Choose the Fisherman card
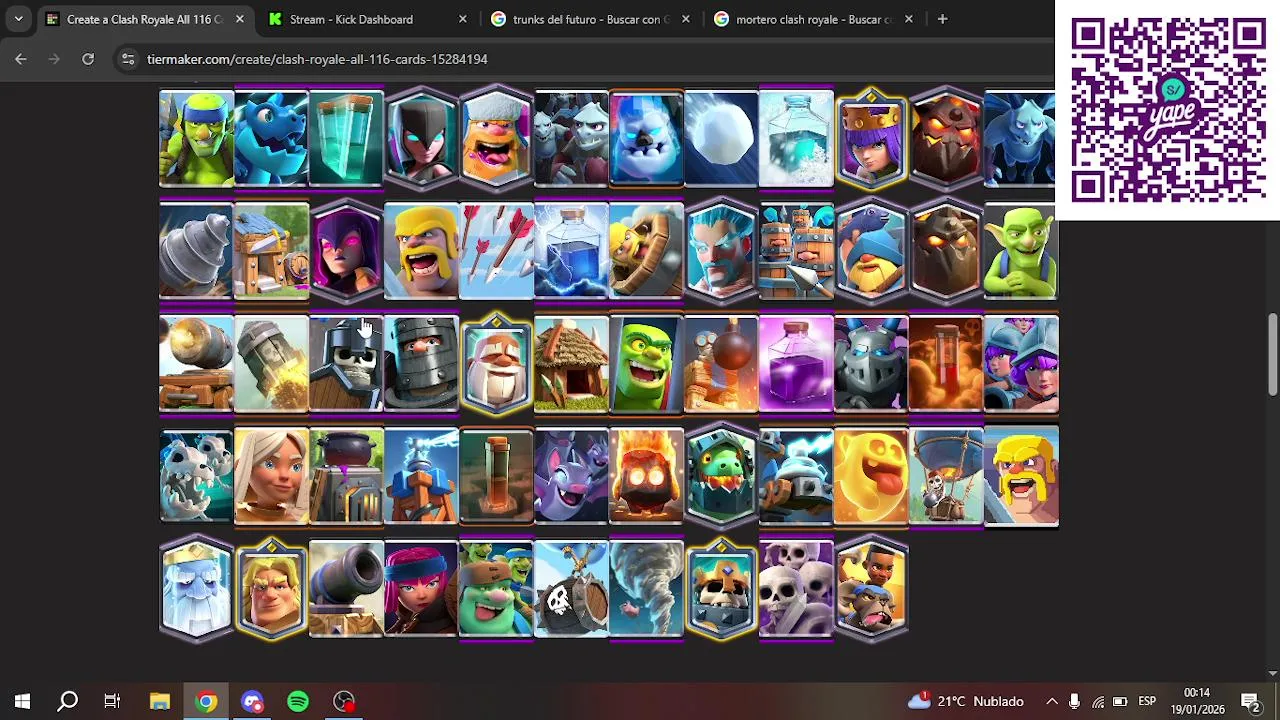The width and height of the screenshot is (1280, 720). 871,251
